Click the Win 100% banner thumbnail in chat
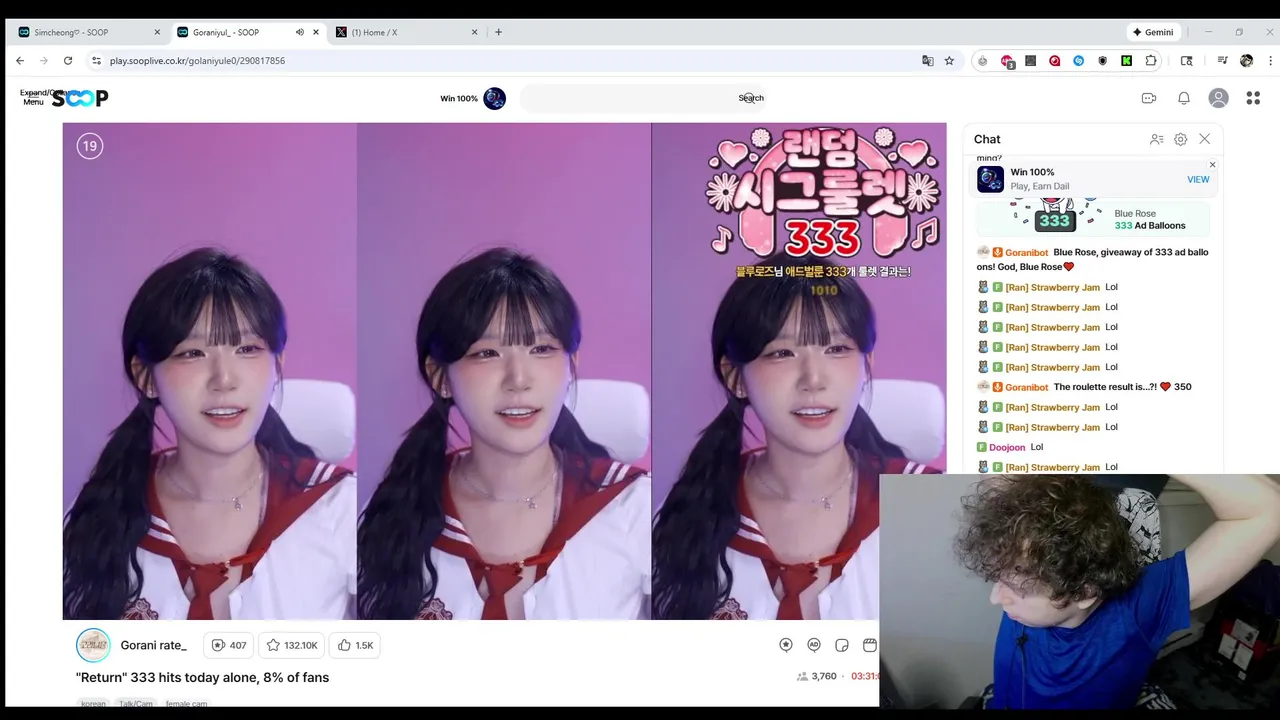This screenshot has height=720, width=1280. [x=990, y=179]
